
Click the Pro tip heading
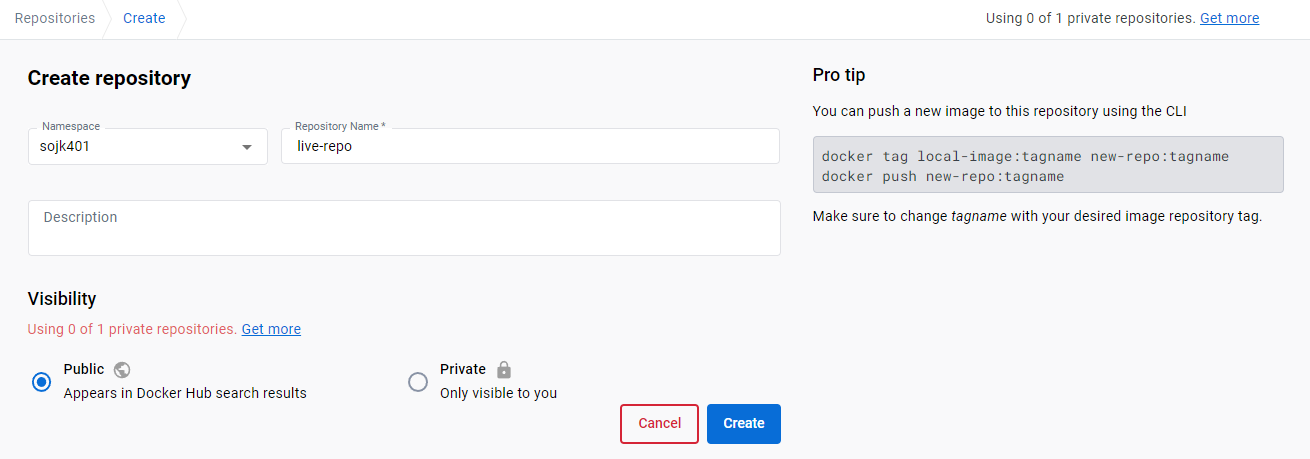click(839, 75)
